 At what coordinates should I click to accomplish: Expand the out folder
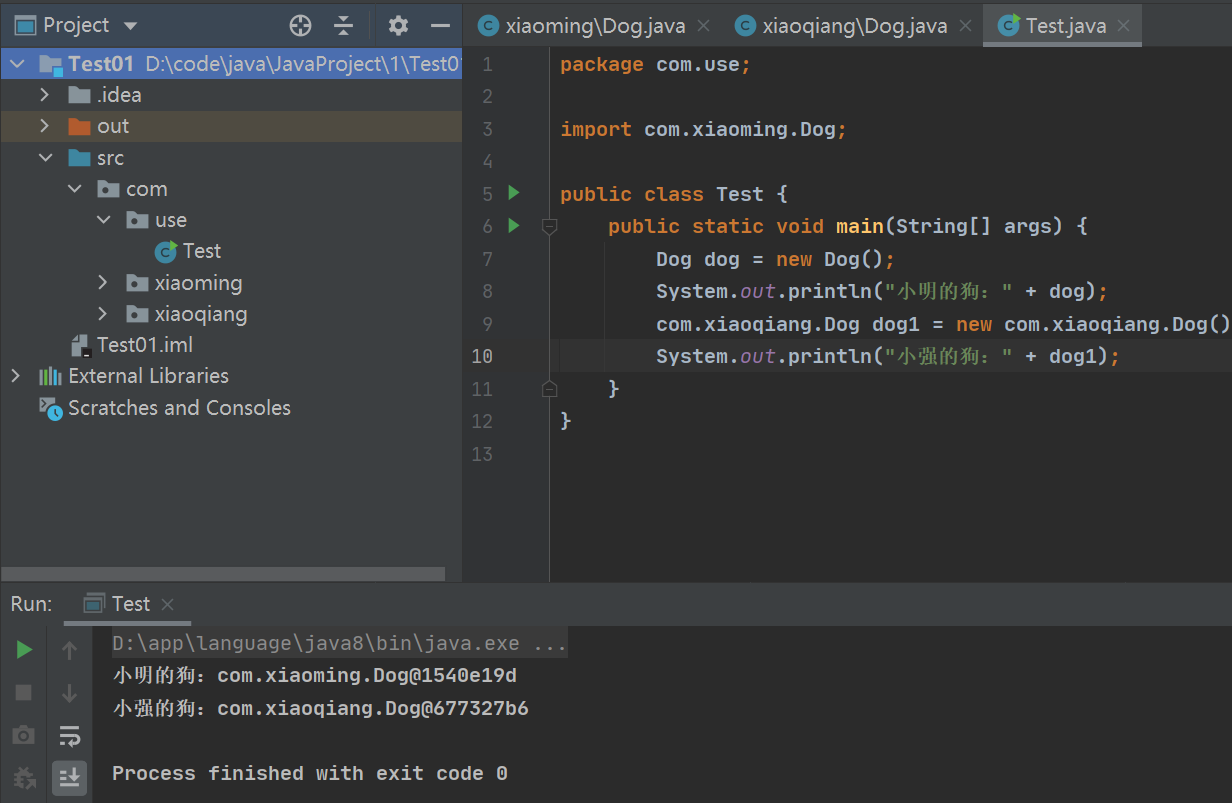(x=44, y=126)
